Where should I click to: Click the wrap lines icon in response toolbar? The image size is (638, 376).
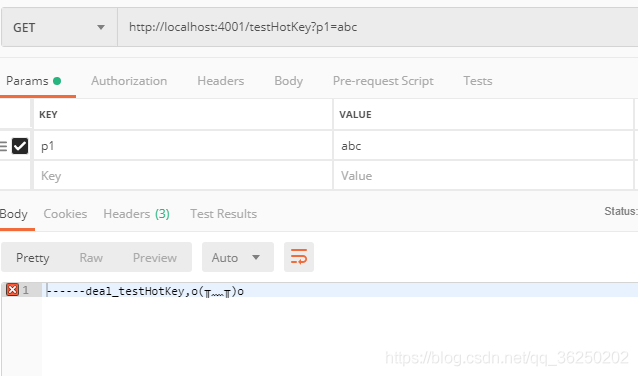(x=299, y=257)
